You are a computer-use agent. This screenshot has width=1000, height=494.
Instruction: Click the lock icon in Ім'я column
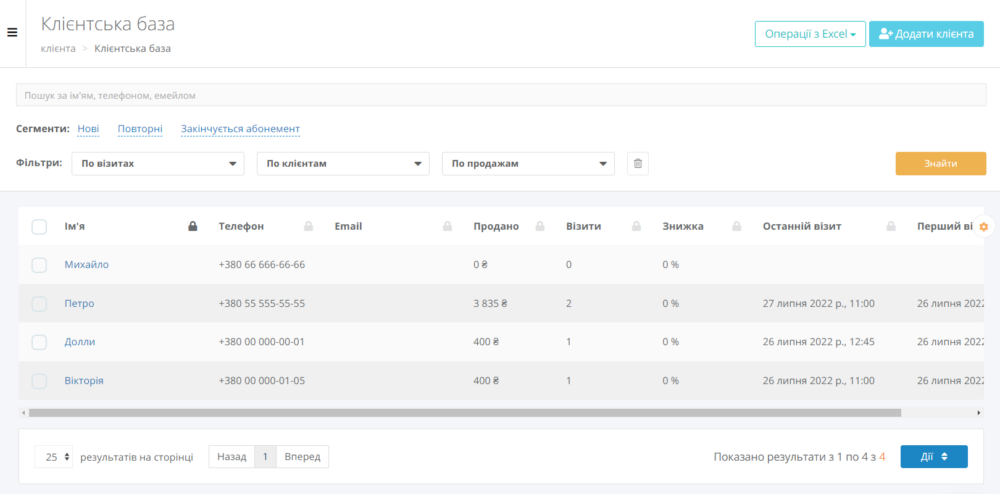click(x=193, y=227)
